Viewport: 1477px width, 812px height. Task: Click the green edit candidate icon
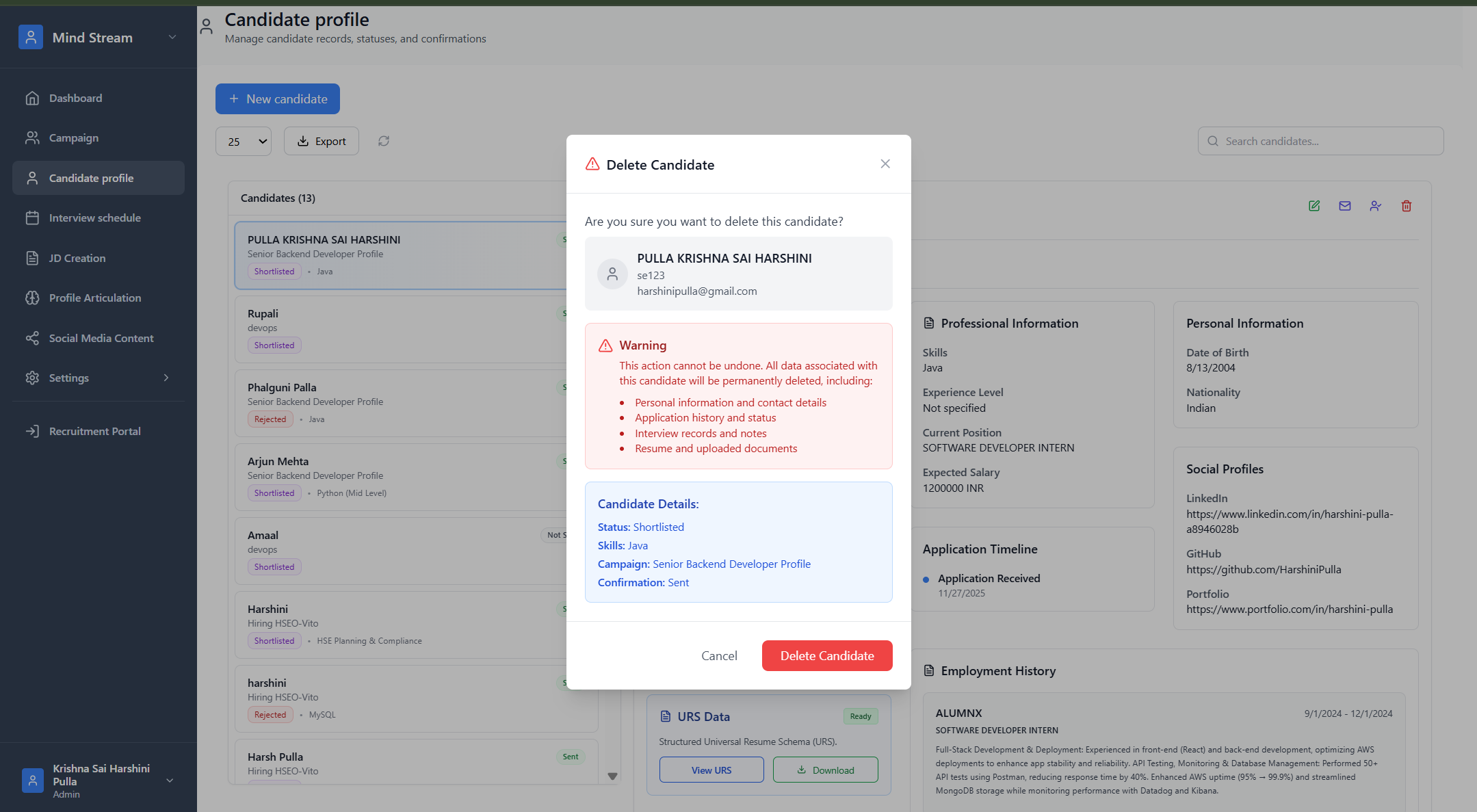click(x=1313, y=206)
